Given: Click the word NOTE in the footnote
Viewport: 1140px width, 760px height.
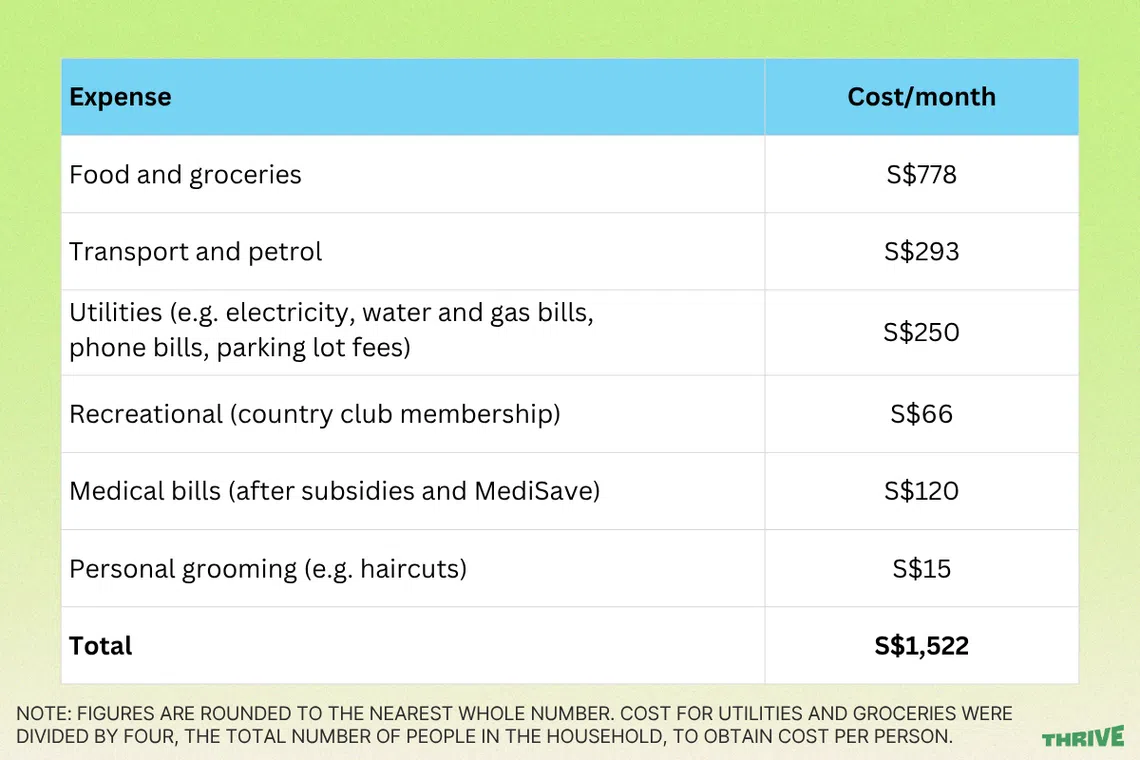Looking at the screenshot, I should click(x=41, y=714).
